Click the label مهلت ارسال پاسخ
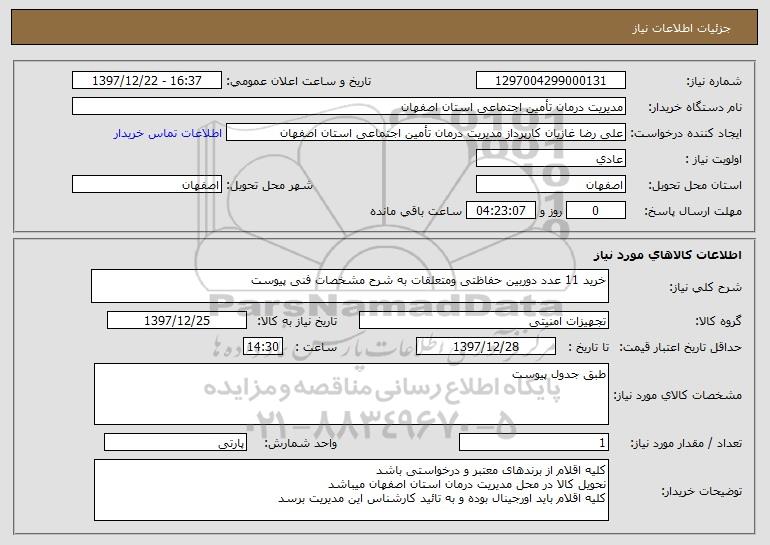 pos(693,211)
